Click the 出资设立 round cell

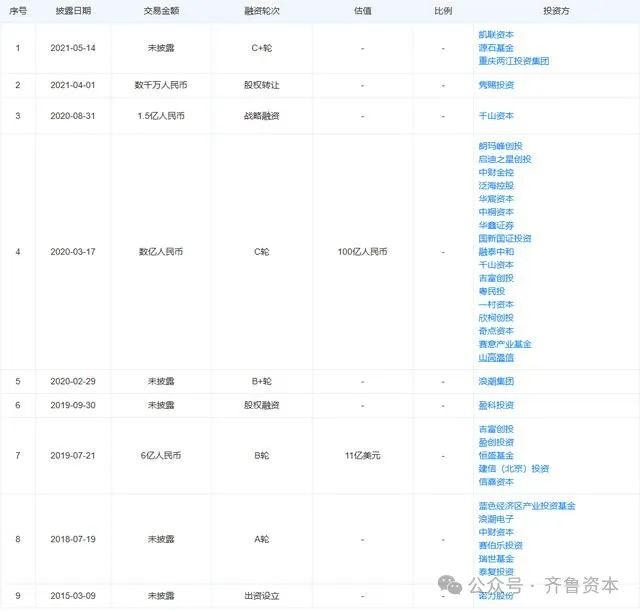[x=262, y=596]
